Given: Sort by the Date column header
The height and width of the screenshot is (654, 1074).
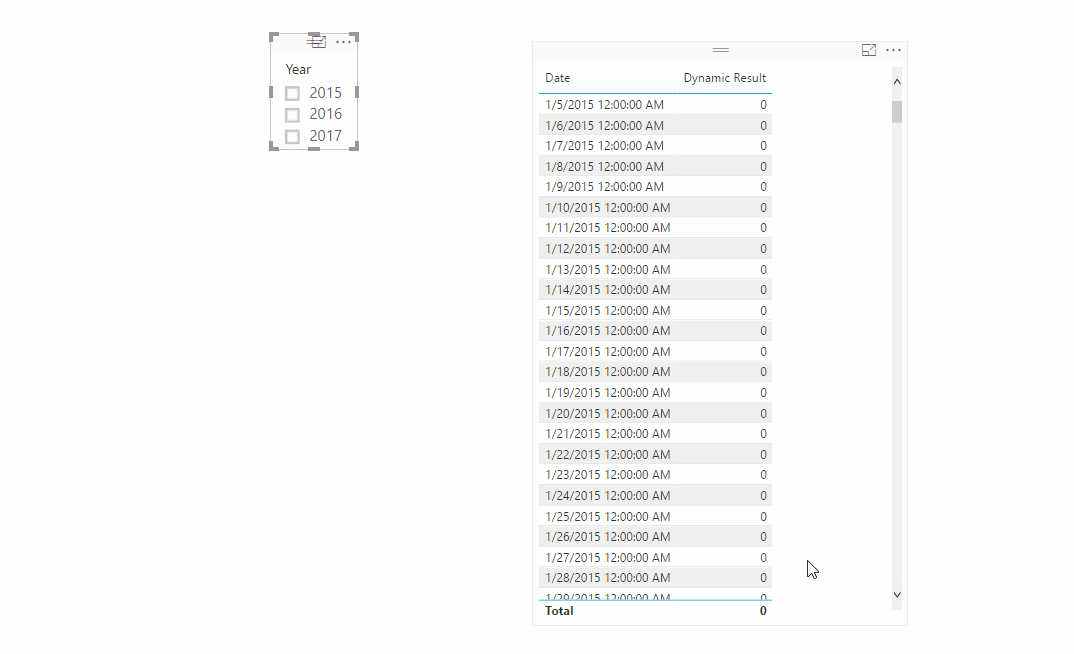Looking at the screenshot, I should (558, 78).
